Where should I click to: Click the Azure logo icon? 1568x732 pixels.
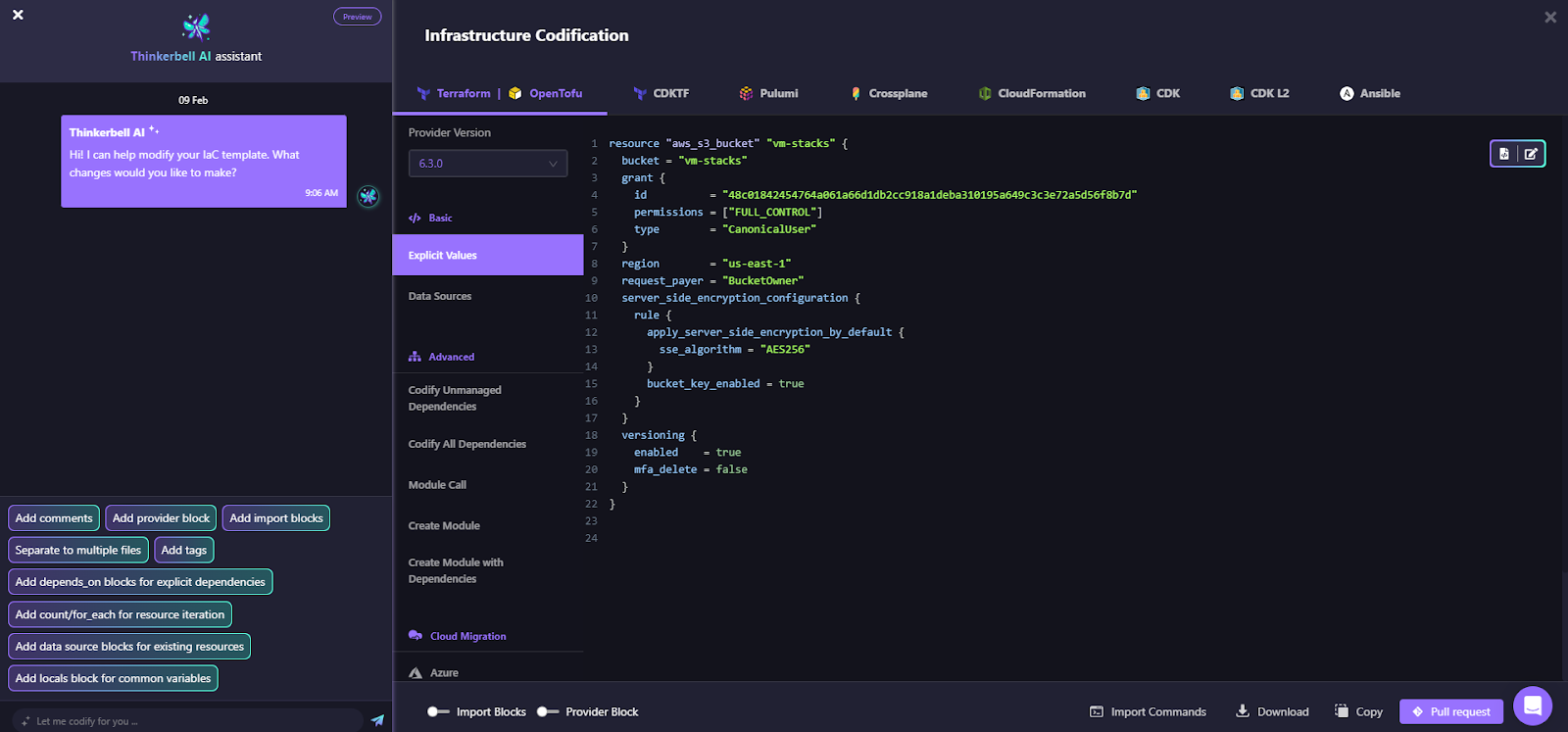pos(416,673)
